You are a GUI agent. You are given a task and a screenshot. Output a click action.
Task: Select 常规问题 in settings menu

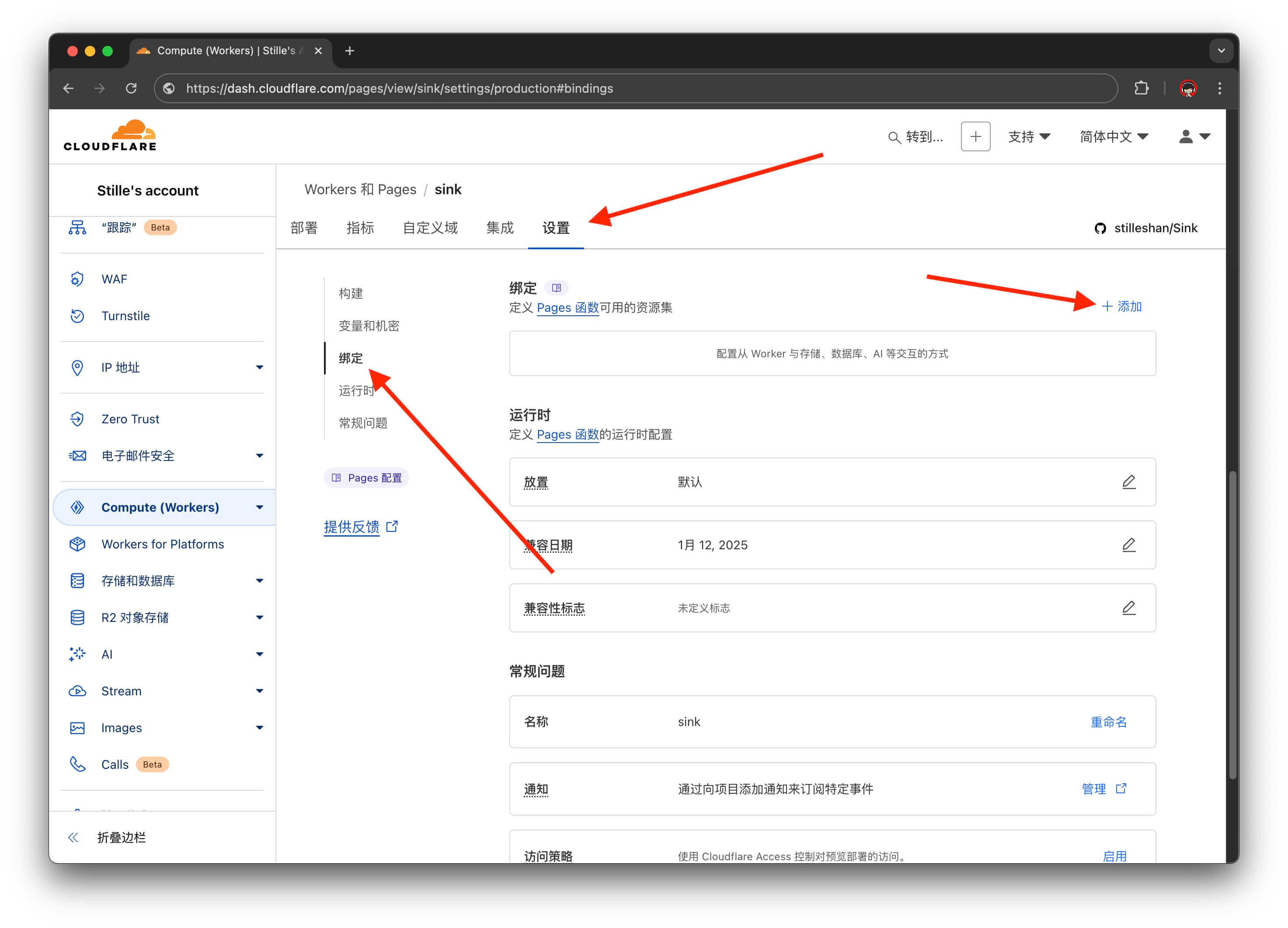tap(363, 423)
